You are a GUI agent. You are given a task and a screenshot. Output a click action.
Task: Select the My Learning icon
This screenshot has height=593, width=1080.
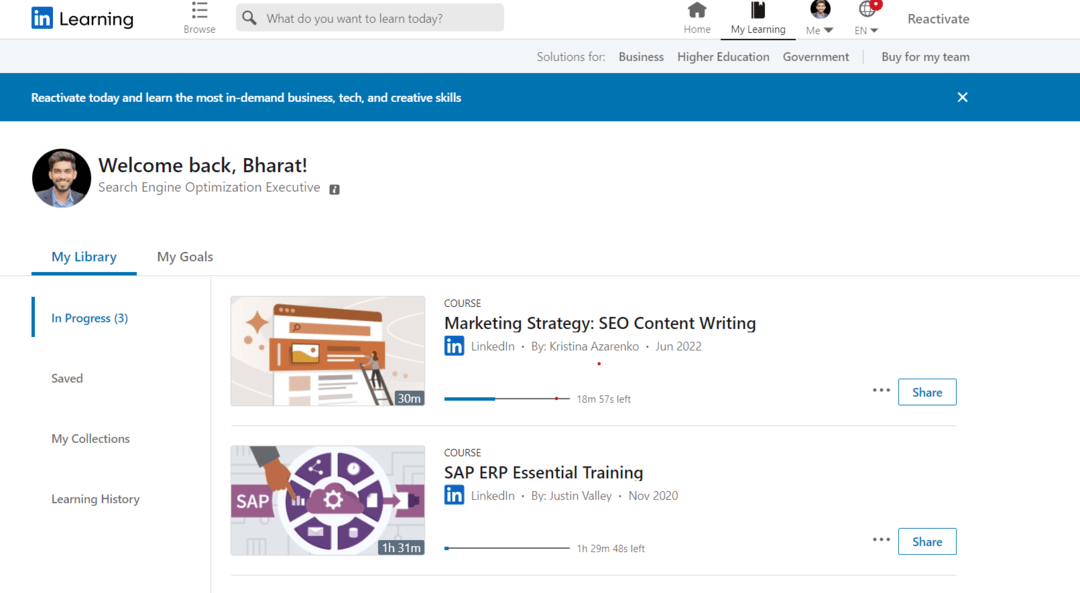click(x=757, y=18)
